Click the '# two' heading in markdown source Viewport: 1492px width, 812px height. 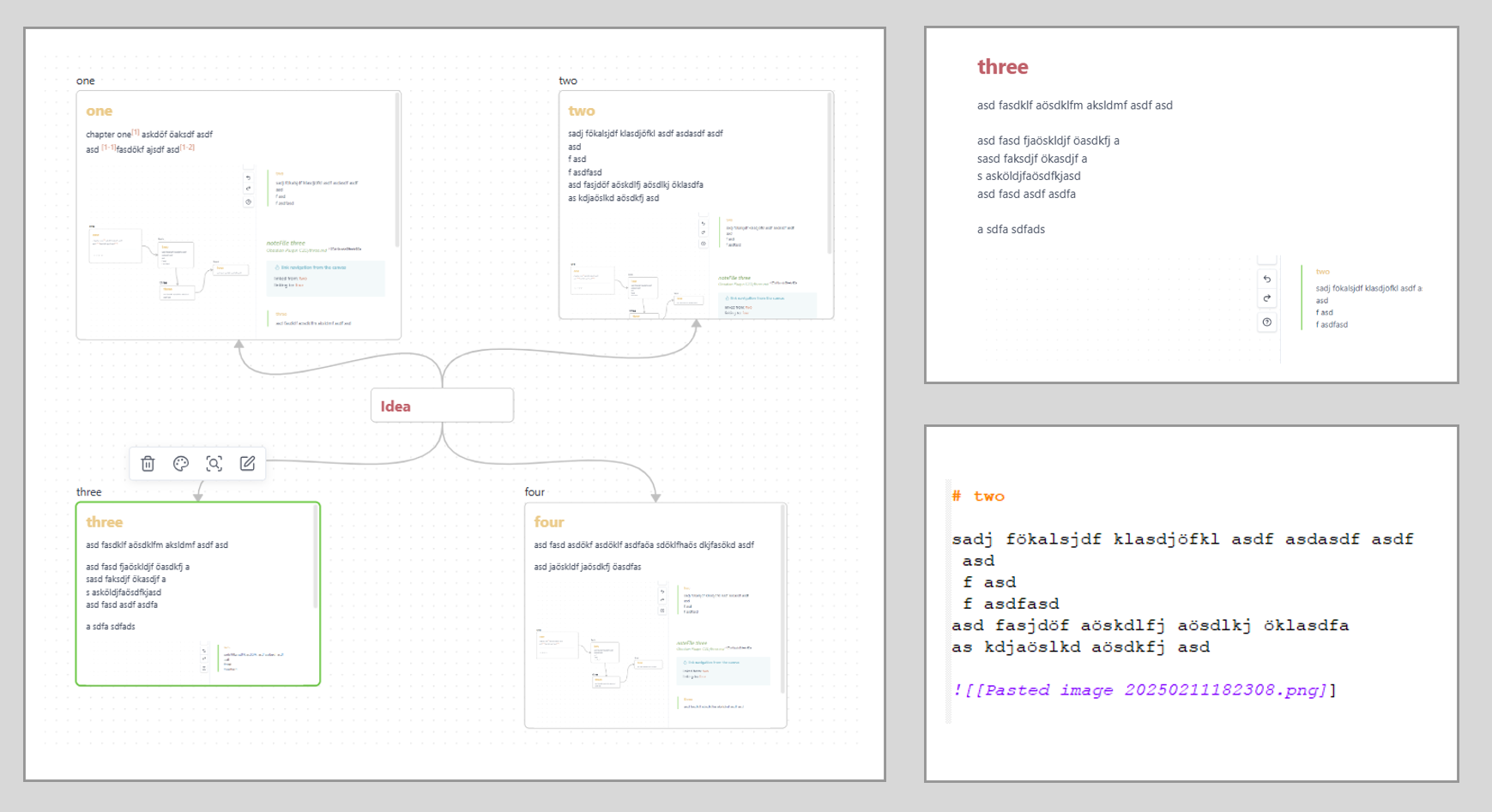click(x=979, y=496)
